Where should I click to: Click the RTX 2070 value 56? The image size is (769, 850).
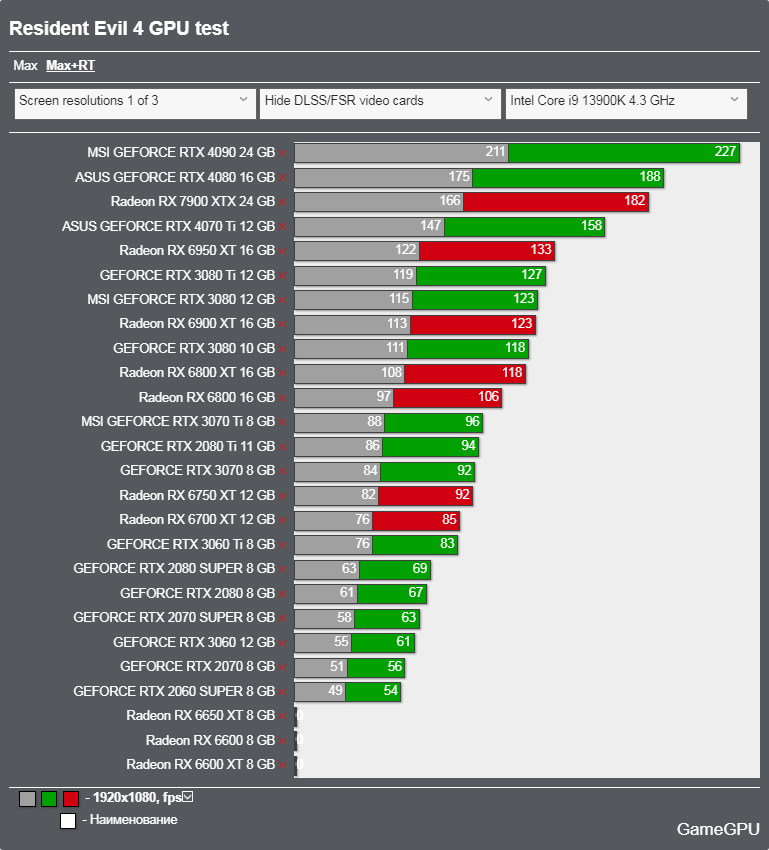click(x=395, y=666)
